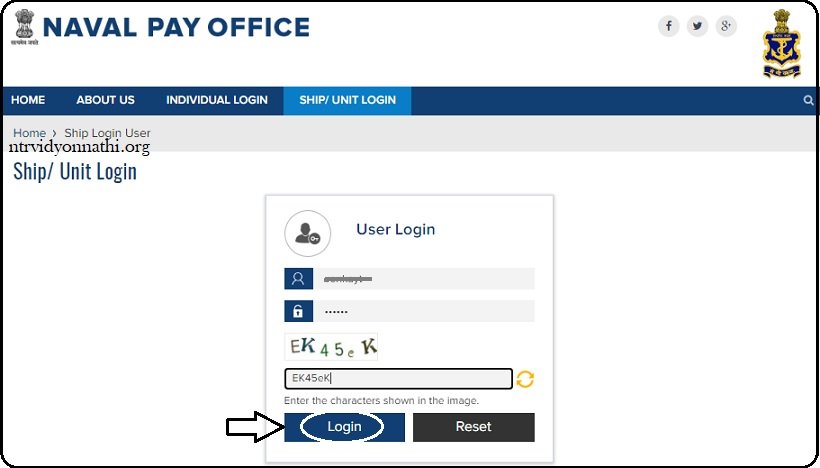Click the username person icon
The image size is (820, 468).
click(298, 279)
